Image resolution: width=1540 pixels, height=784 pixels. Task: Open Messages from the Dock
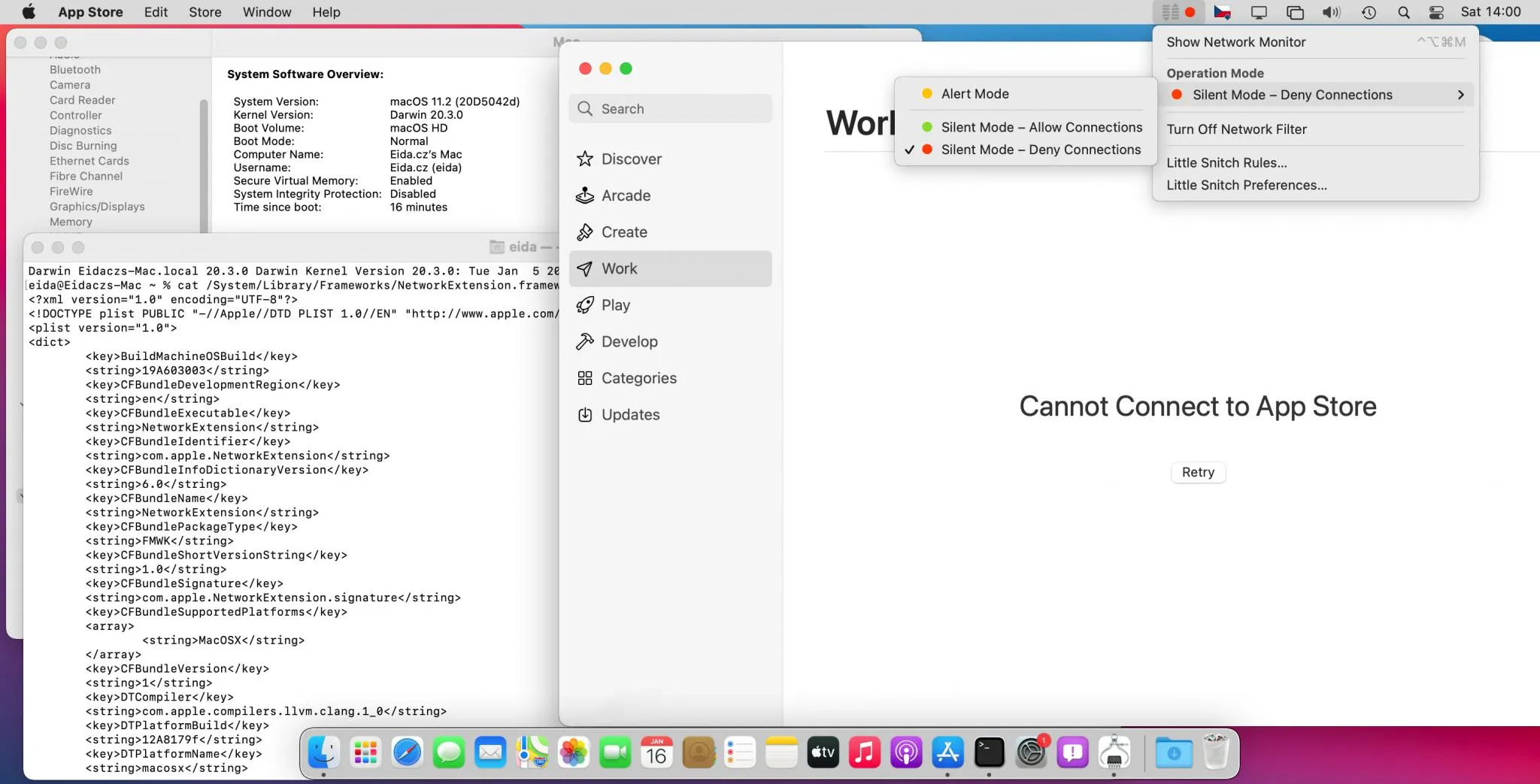[449, 752]
